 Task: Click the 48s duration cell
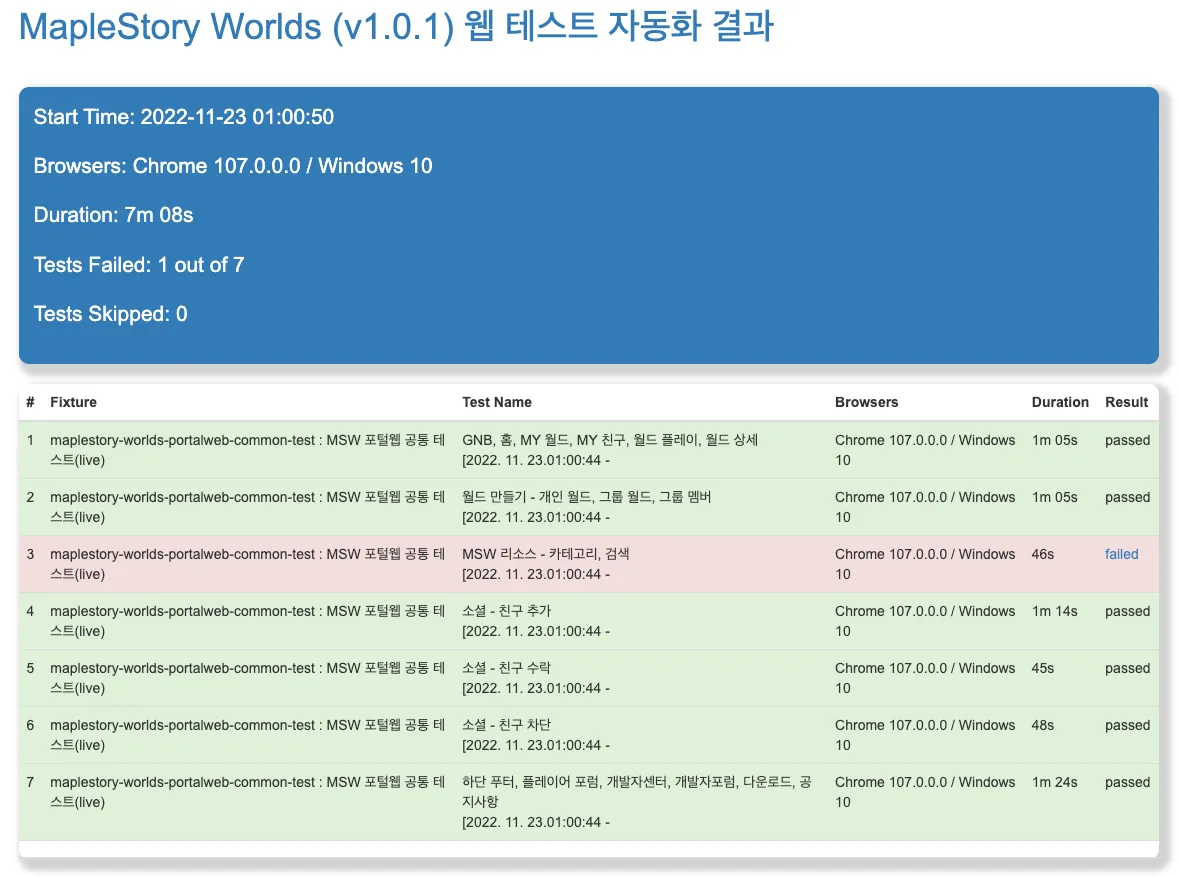pos(1042,725)
